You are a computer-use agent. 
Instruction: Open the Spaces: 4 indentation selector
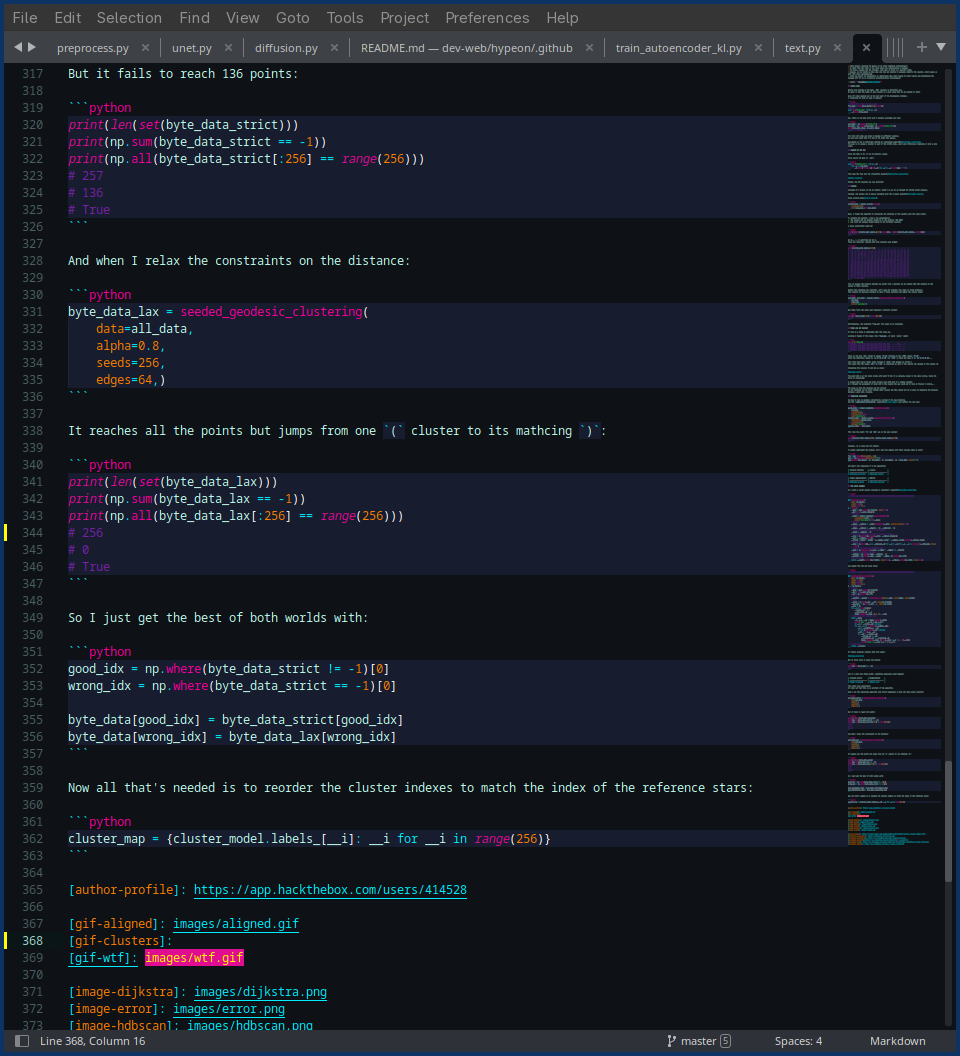pyautogui.click(x=798, y=1041)
